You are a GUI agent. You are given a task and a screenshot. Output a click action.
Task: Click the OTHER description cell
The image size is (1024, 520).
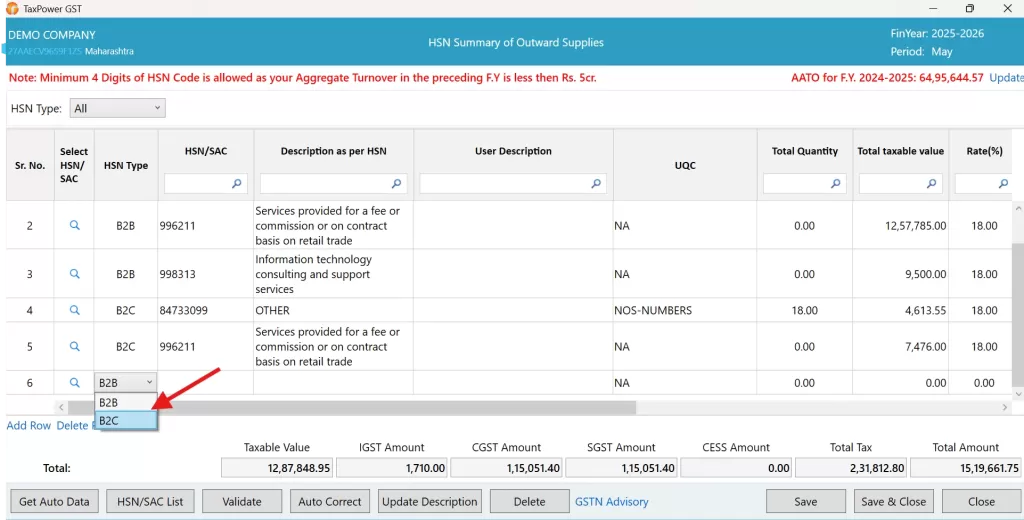pyautogui.click(x=333, y=310)
